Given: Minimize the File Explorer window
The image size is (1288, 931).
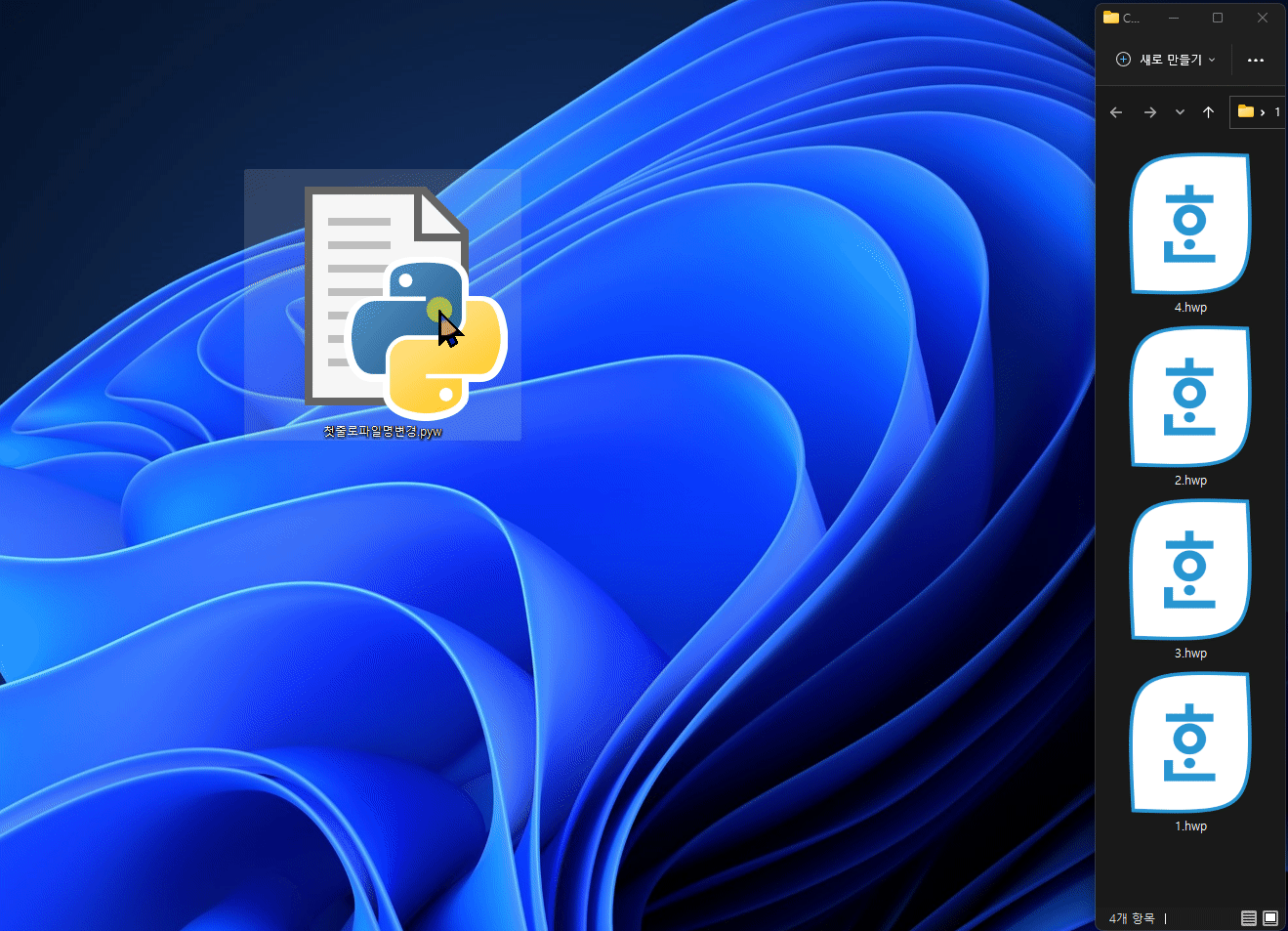Looking at the screenshot, I should pos(1174,18).
